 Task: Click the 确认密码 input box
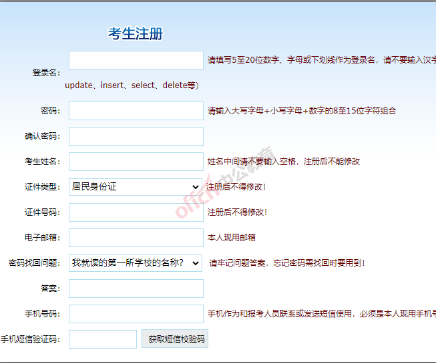(x=136, y=136)
